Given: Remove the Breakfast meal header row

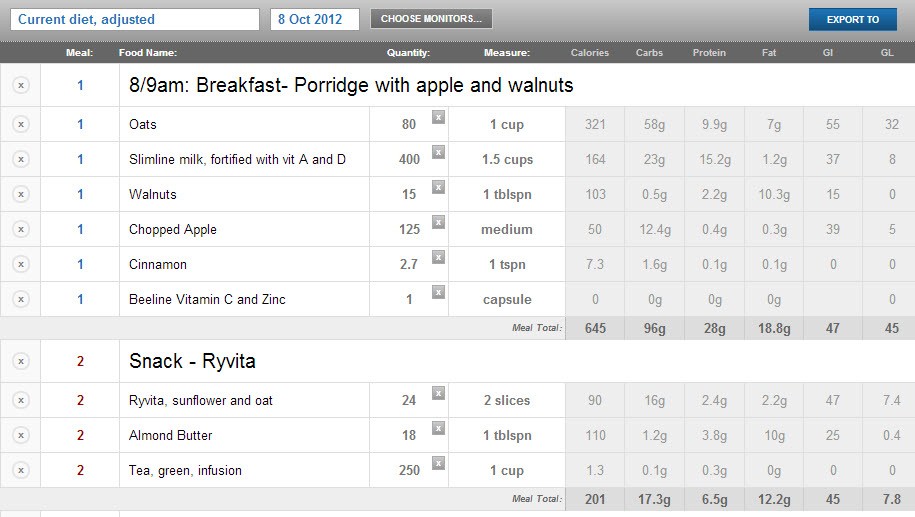Looking at the screenshot, I should 21,85.
